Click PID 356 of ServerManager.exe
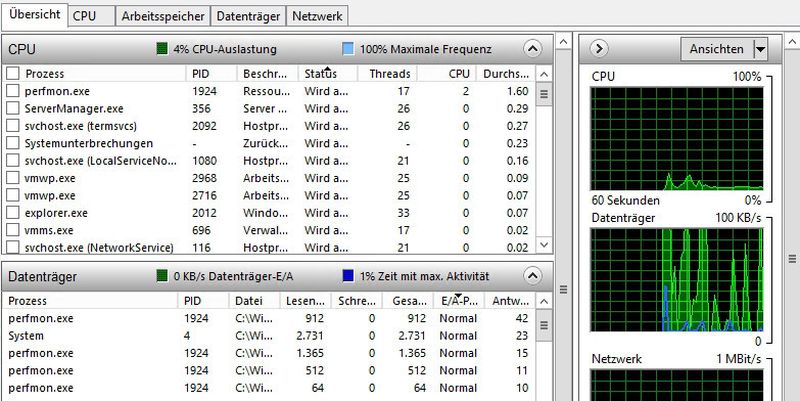This screenshot has width=800, height=401. [201, 109]
